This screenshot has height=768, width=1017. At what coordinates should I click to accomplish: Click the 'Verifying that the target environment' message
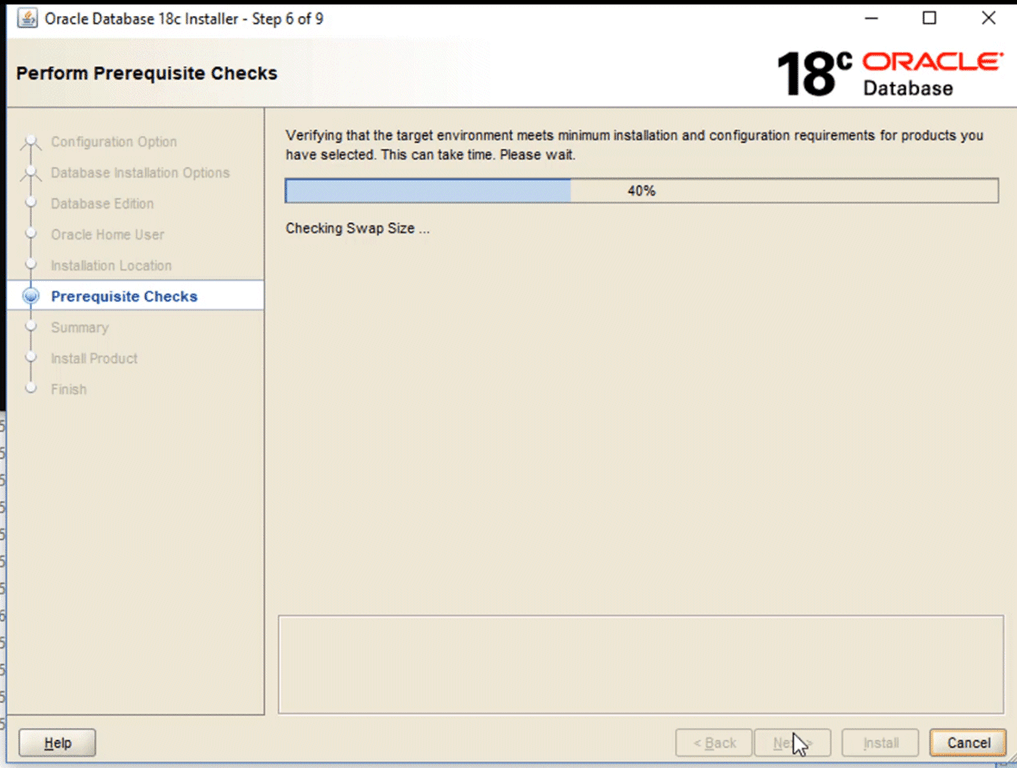click(x=634, y=145)
